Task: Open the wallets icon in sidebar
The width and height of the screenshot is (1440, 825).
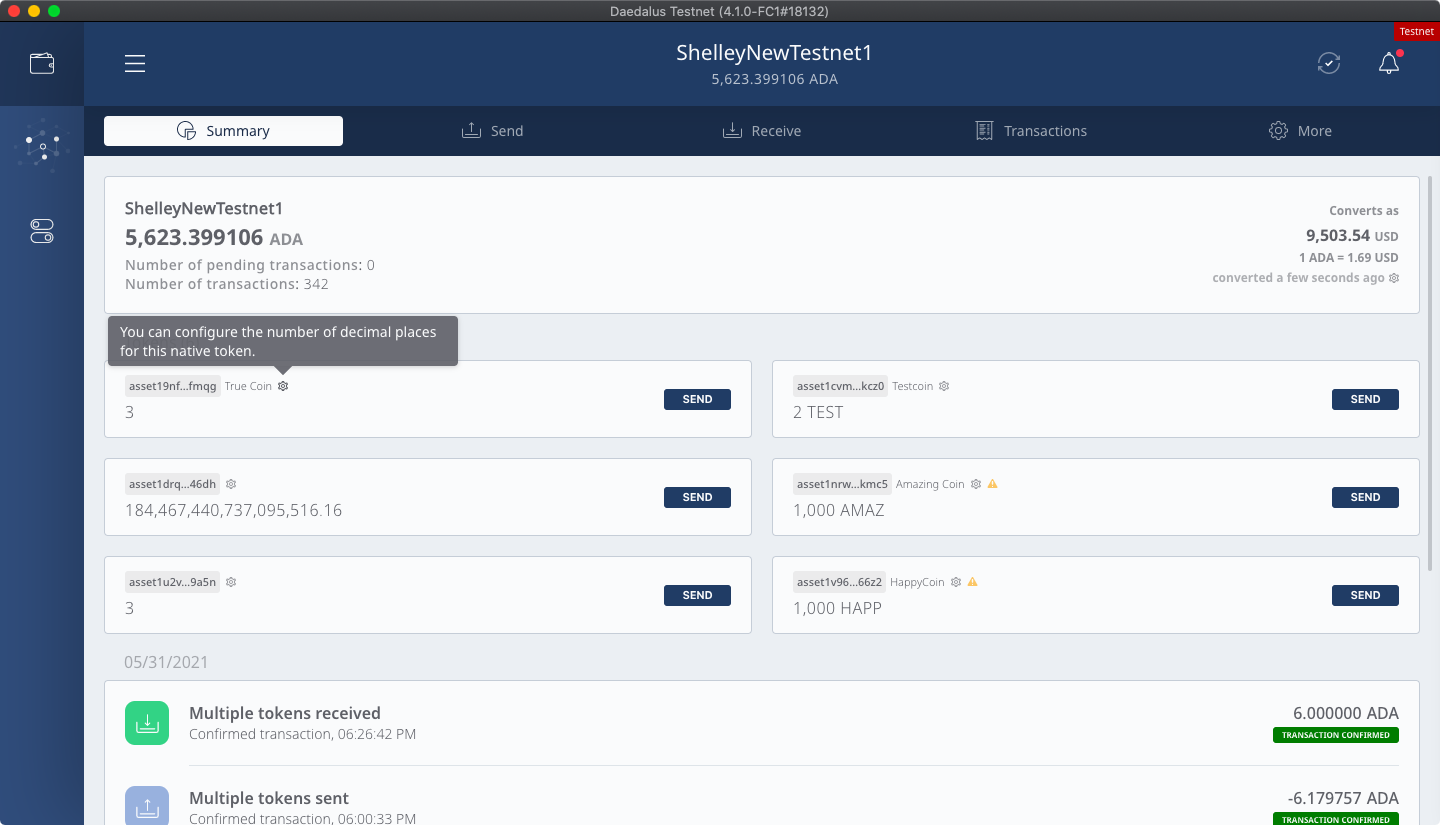Action: click(42, 64)
